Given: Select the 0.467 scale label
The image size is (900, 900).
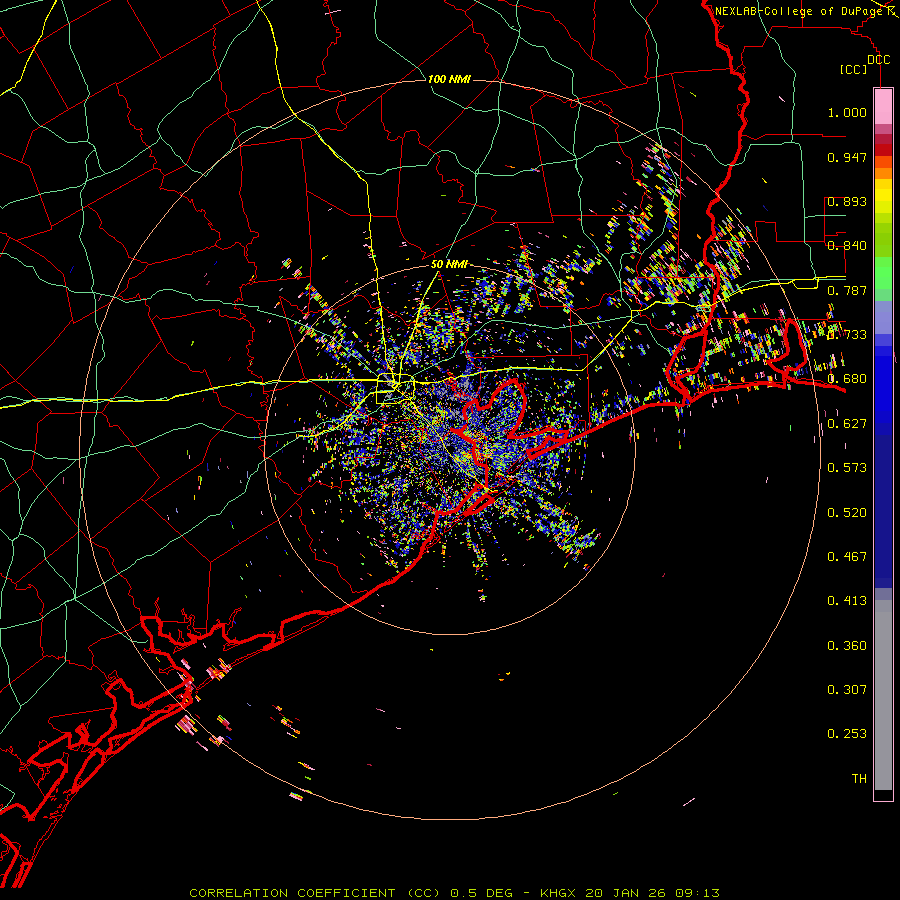Looking at the screenshot, I should pos(847,557).
